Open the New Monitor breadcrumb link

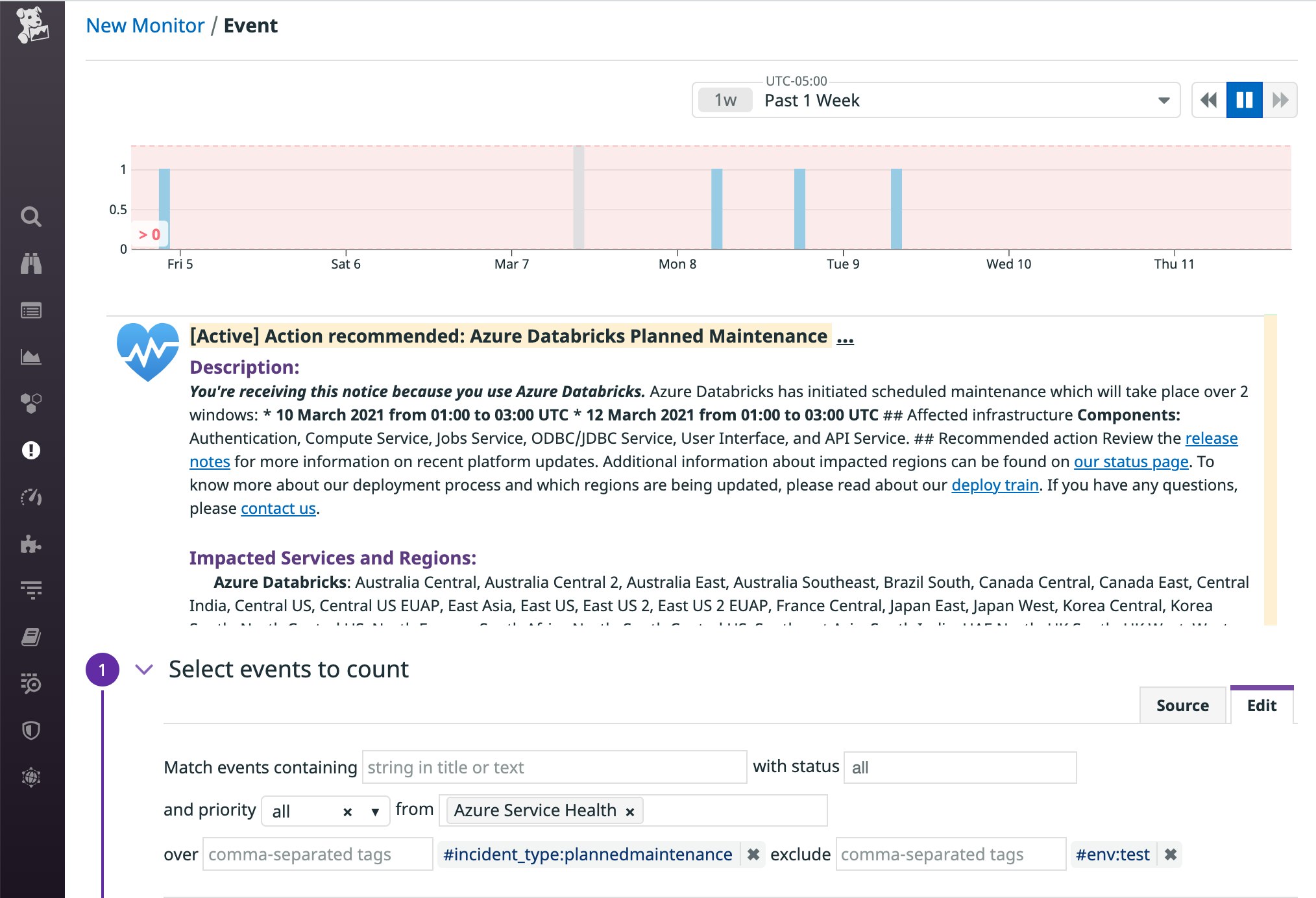(145, 25)
